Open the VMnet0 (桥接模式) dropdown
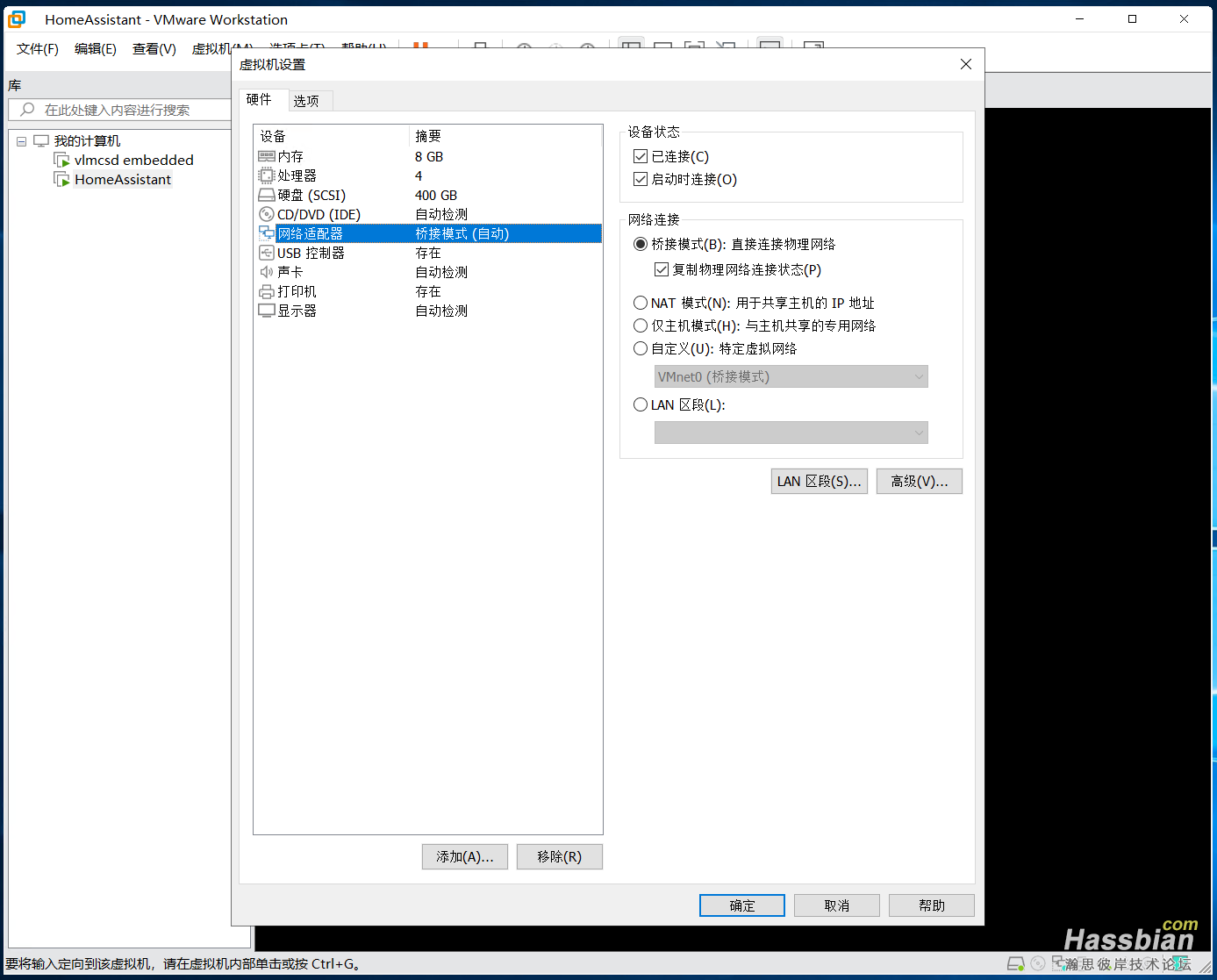Screen dimensions: 1217x980 click(791, 376)
